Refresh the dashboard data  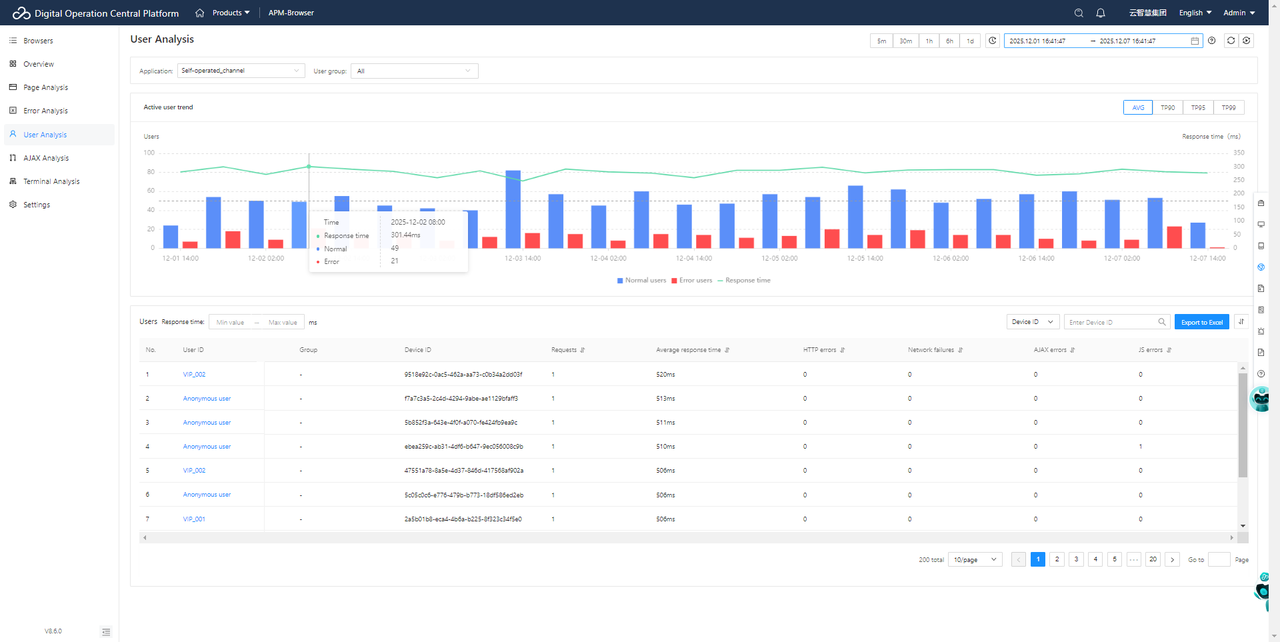pyautogui.click(x=1231, y=40)
